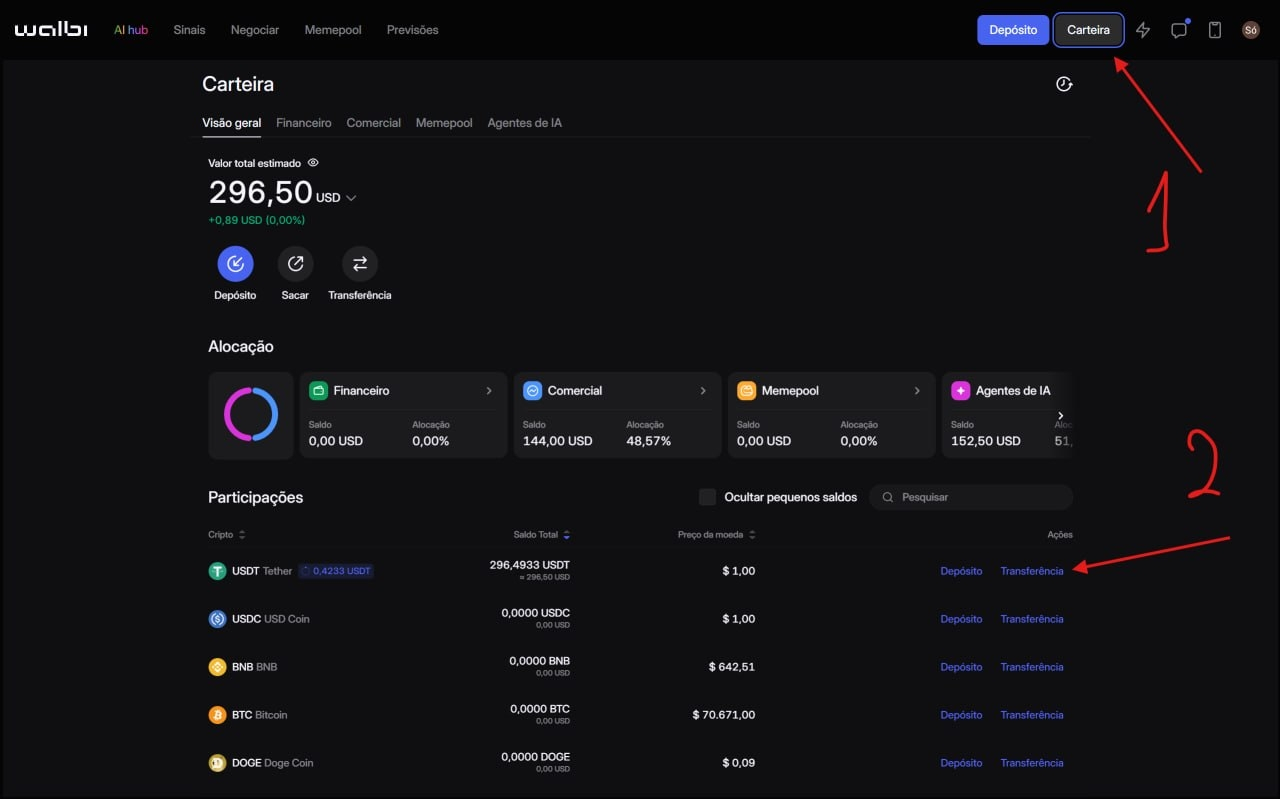Open the chat messages icon
The width and height of the screenshot is (1280, 799).
1179,30
